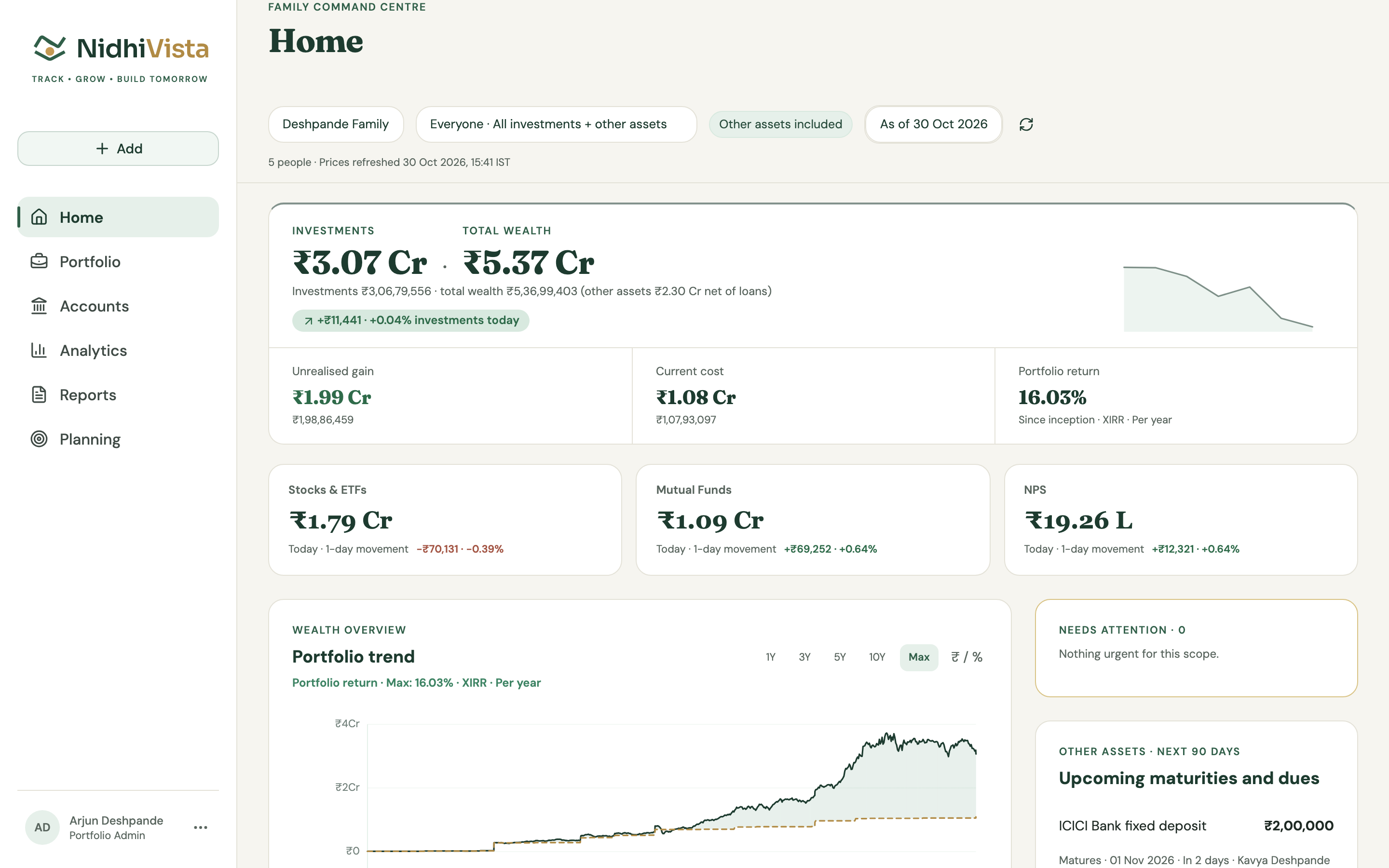Click the Home house icon in sidebar

(39, 217)
